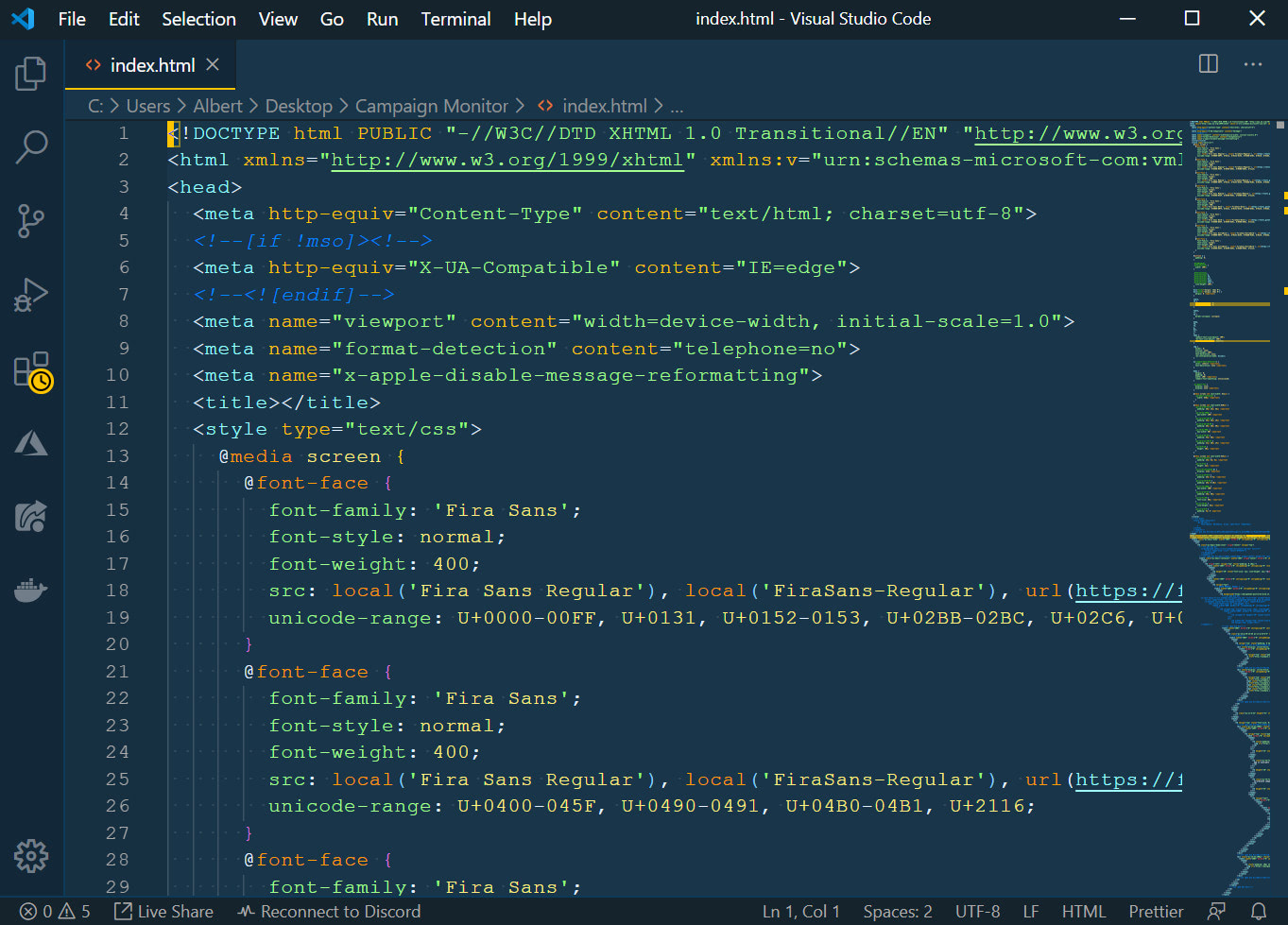Click the unicode-range line 26

(652, 806)
